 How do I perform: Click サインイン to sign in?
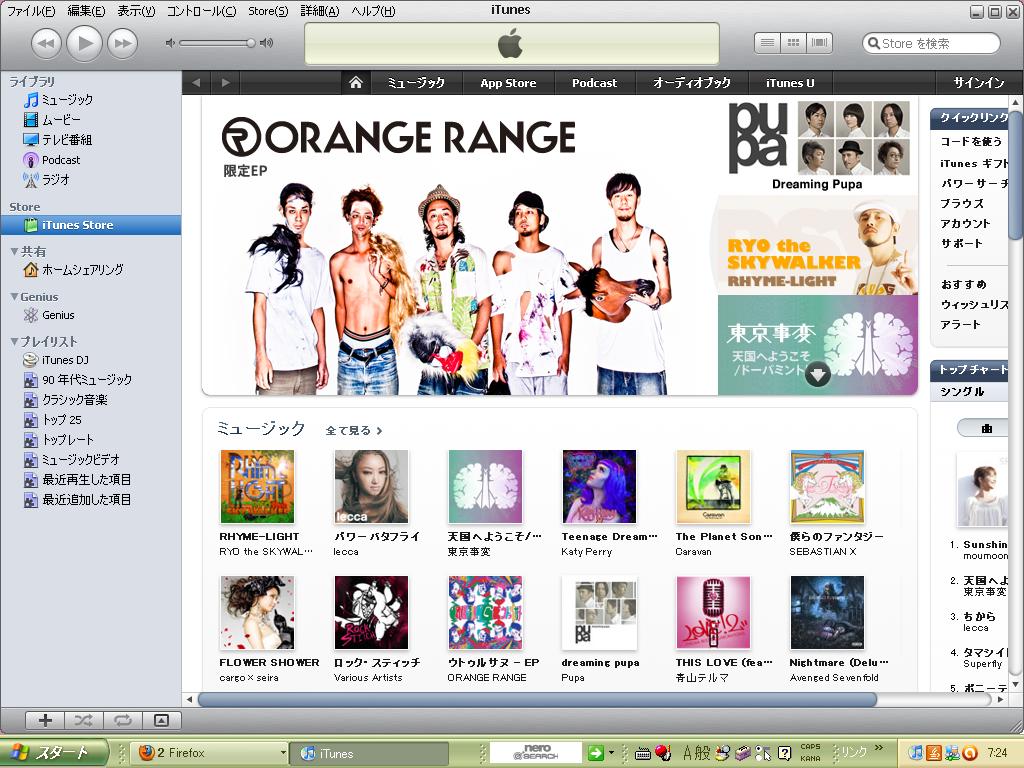tap(978, 83)
